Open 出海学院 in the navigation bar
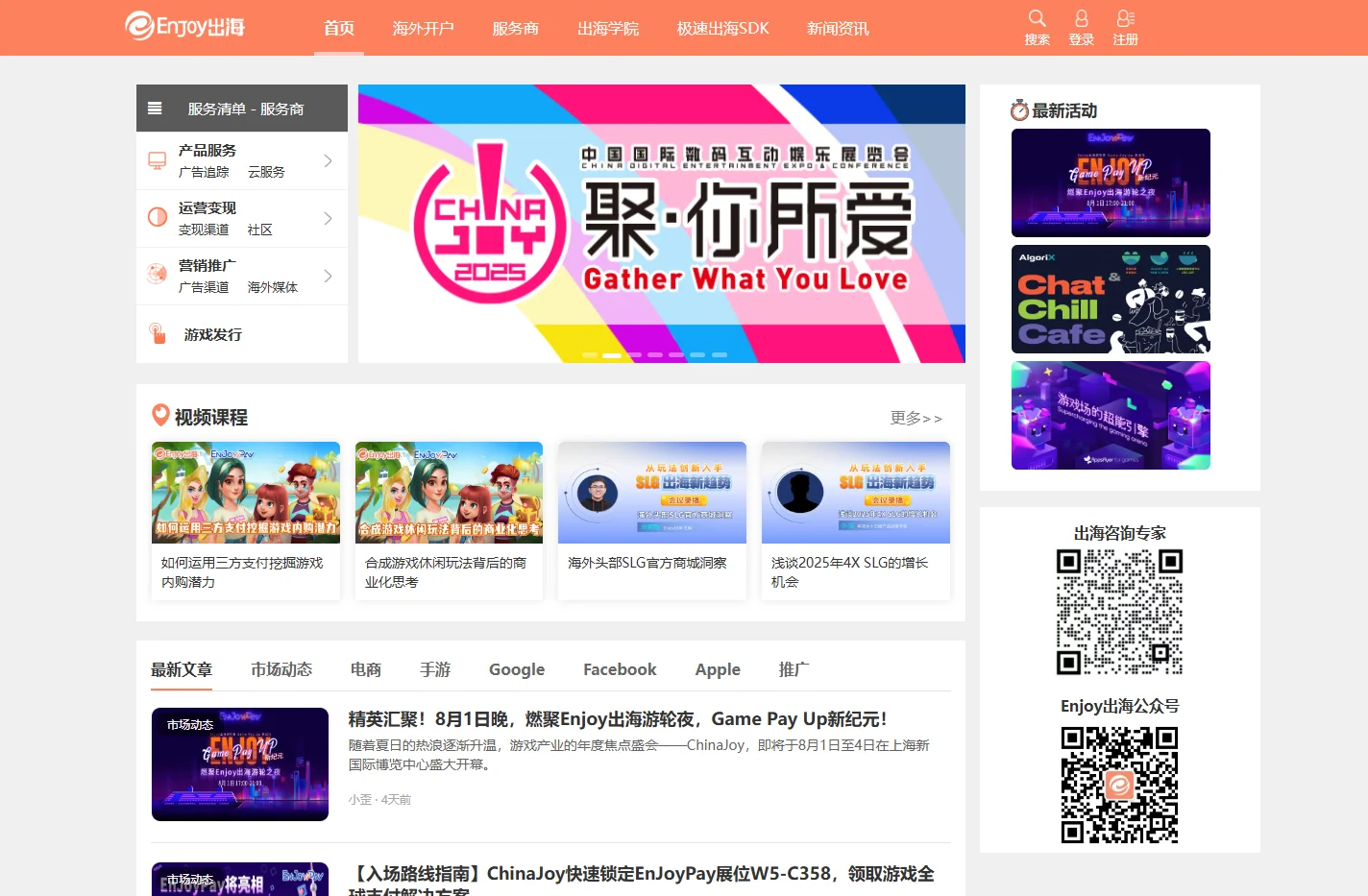Screen dimensions: 1368x896 coord(608,28)
